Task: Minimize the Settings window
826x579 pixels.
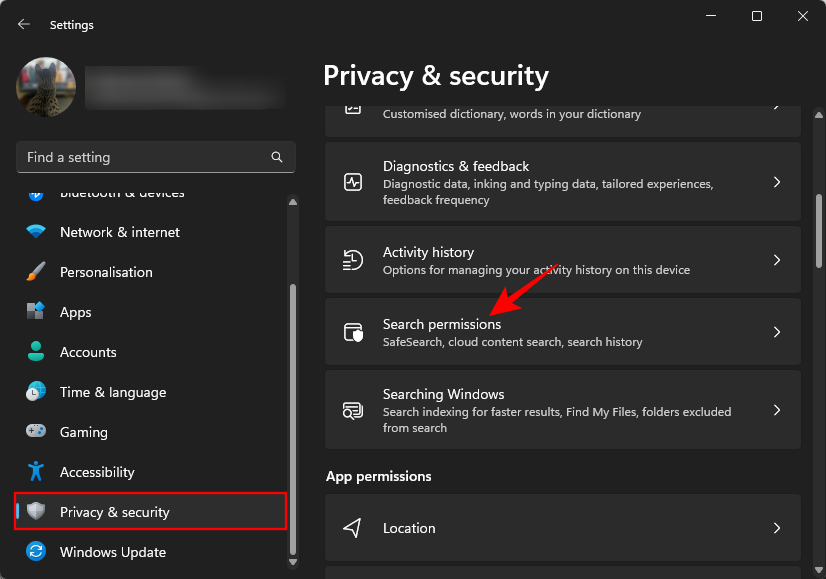Action: (x=711, y=16)
